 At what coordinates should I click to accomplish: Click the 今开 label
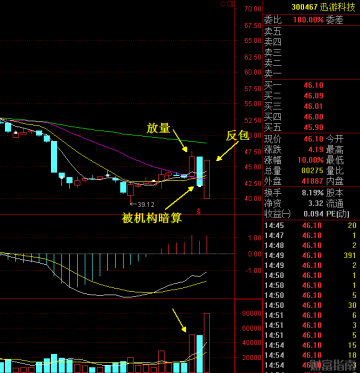coord(334,139)
